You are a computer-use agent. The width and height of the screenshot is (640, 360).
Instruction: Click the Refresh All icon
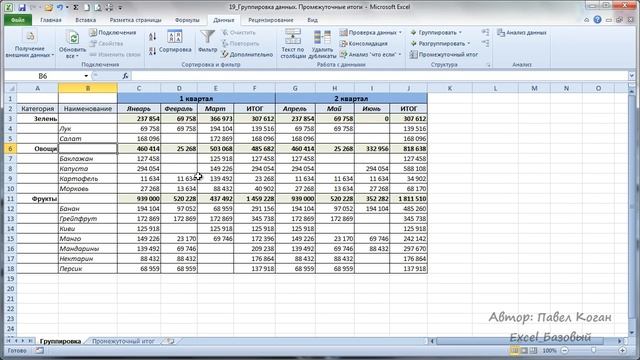(73, 38)
